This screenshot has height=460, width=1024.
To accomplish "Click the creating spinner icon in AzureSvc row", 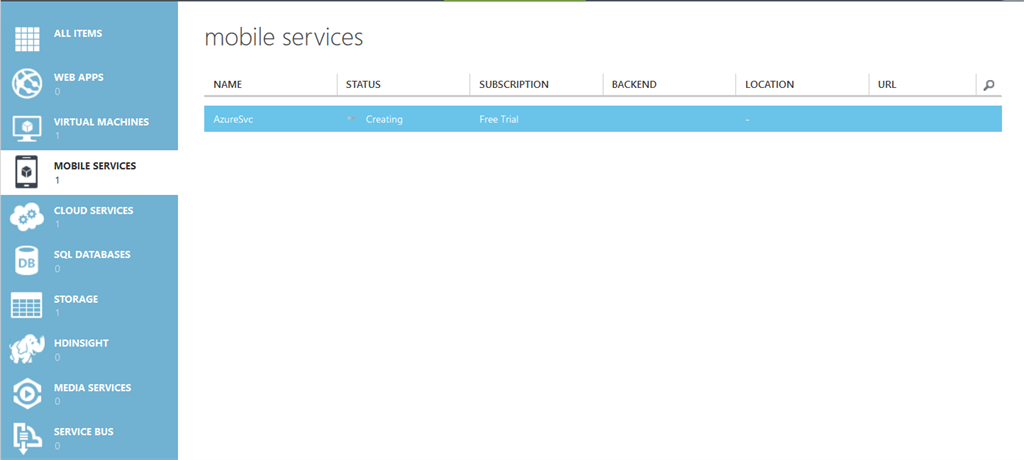I will coord(351,119).
